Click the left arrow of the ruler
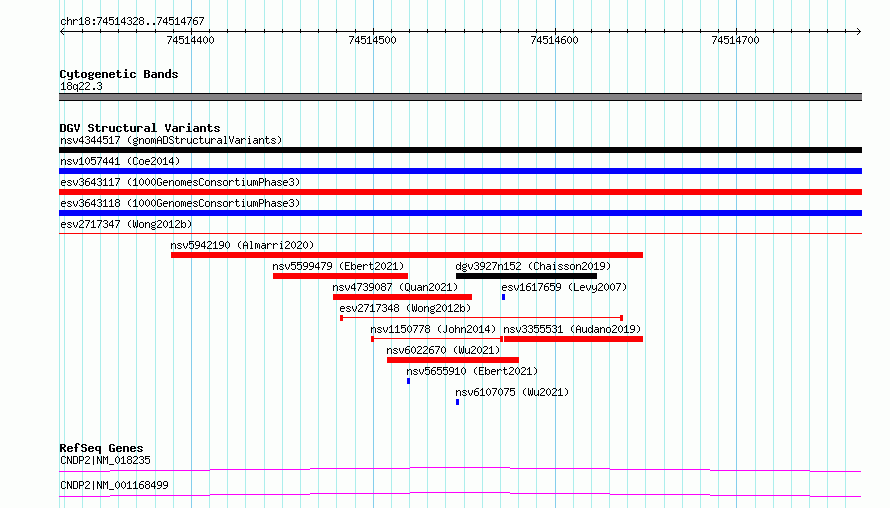Image resolution: width=890 pixels, height=508 pixels. 62,32
